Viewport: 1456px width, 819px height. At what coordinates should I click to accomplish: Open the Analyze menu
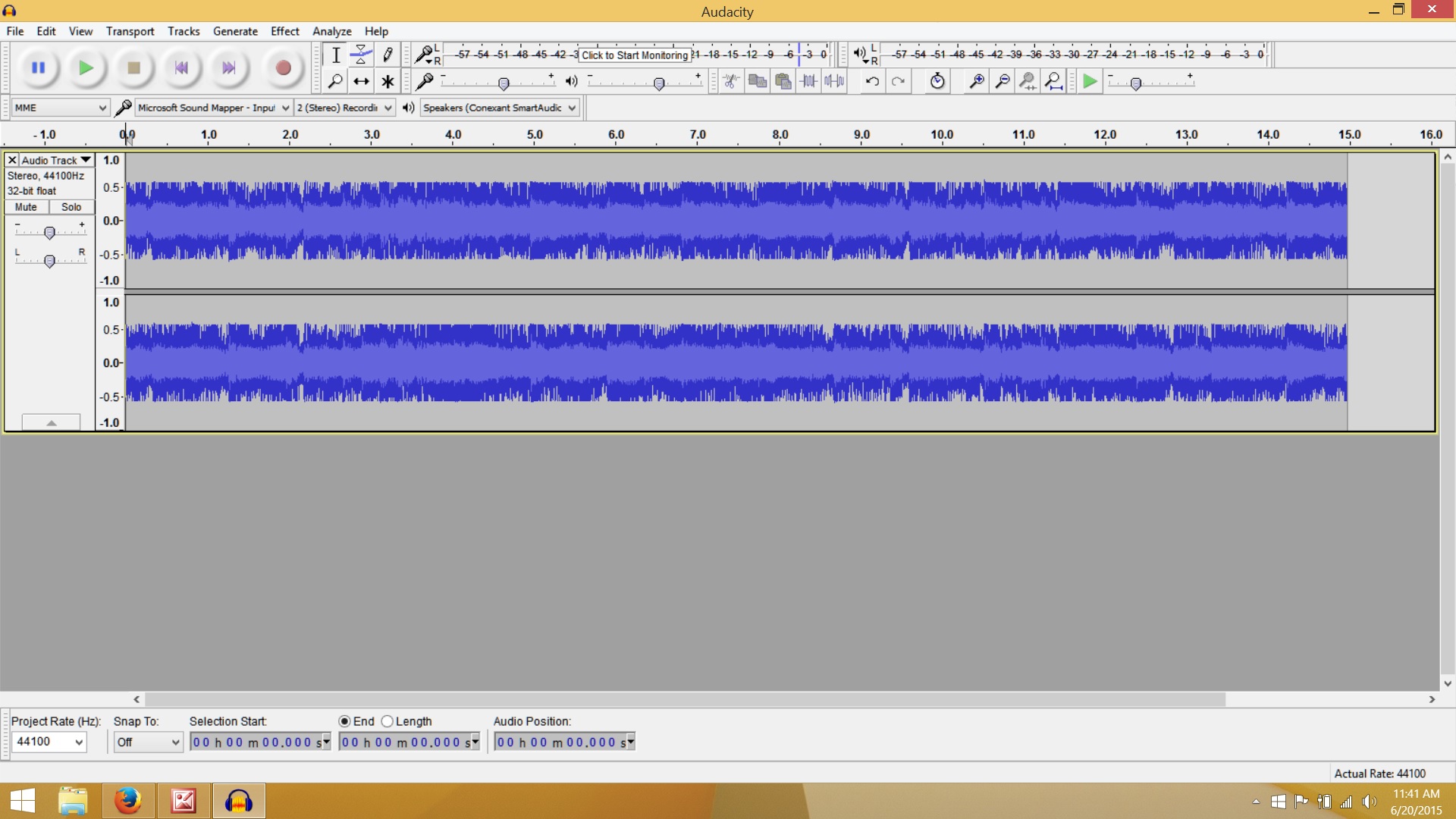(332, 31)
